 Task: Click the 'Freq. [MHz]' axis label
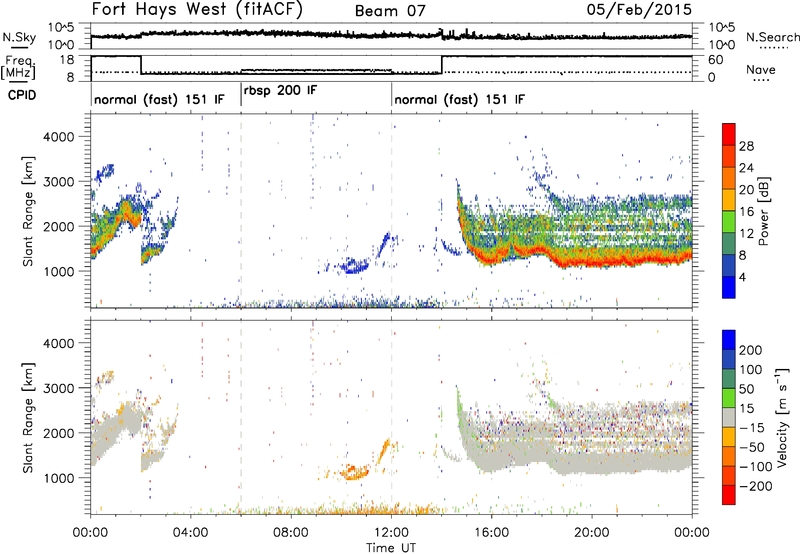point(19,67)
